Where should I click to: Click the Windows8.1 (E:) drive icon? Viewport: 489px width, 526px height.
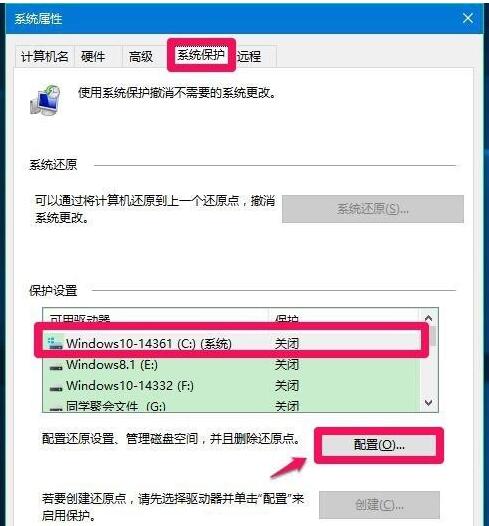(x=55, y=368)
